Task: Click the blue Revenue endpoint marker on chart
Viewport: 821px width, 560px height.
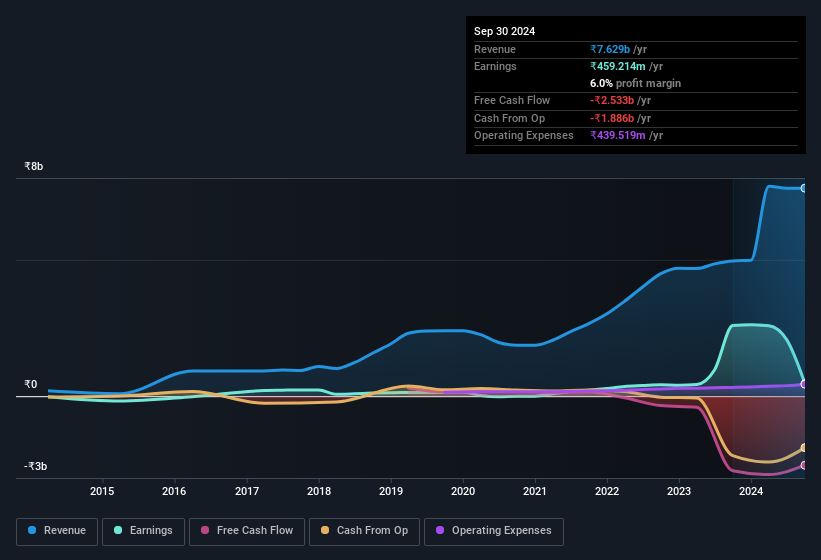Action: [x=803, y=188]
